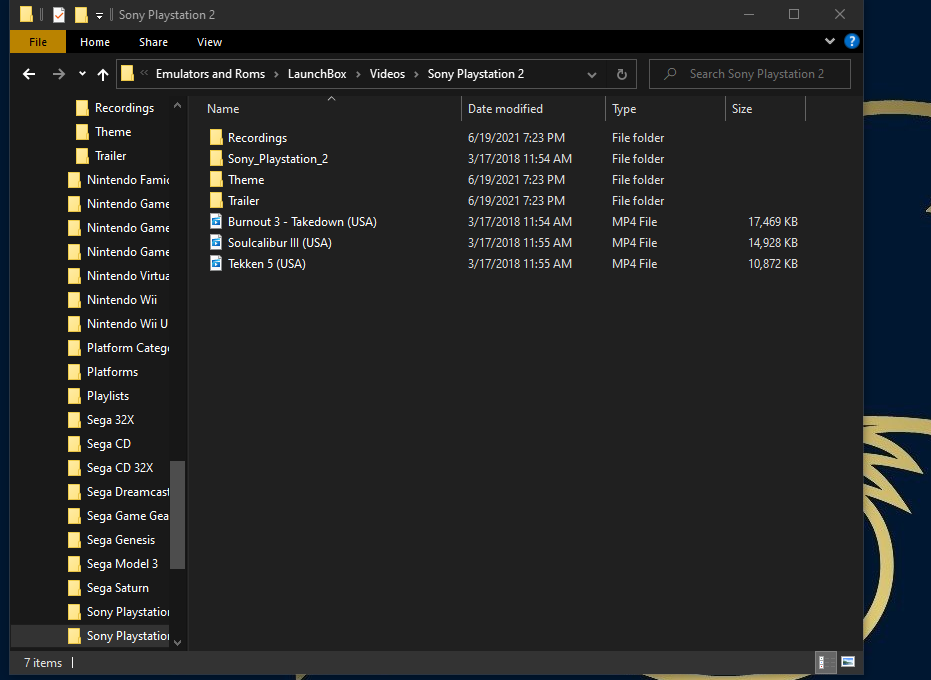This screenshot has height=680, width=931.
Task: Open Sega Genesis in navigation tree
Action: pos(121,540)
